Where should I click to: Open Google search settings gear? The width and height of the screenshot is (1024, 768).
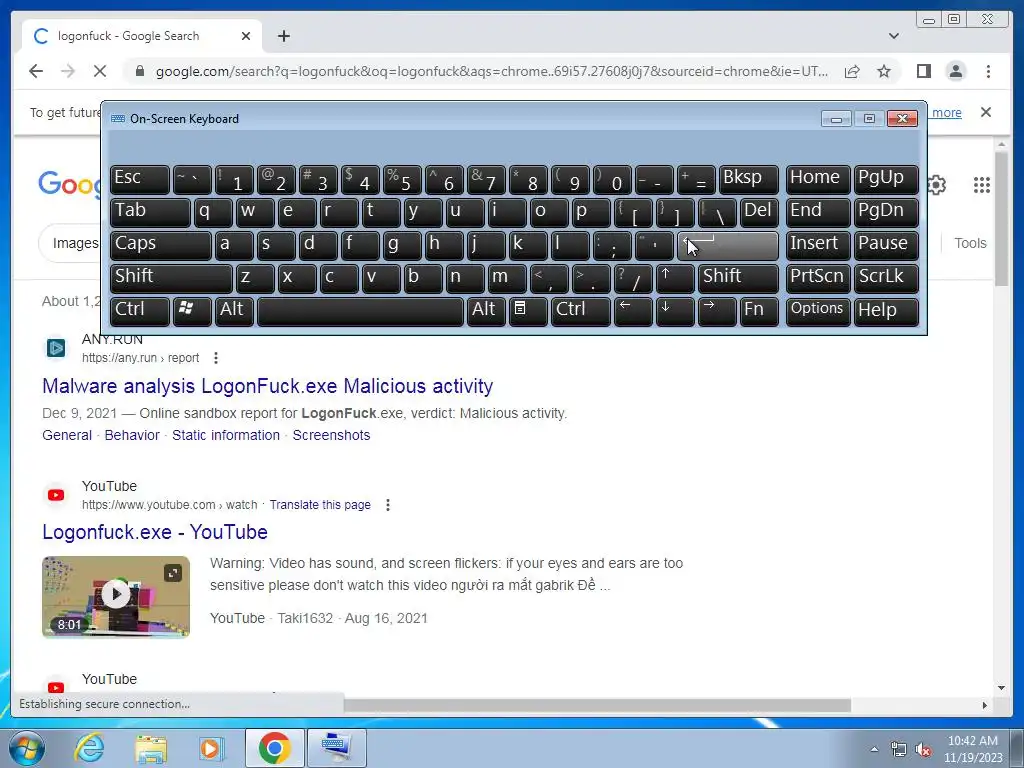936,185
